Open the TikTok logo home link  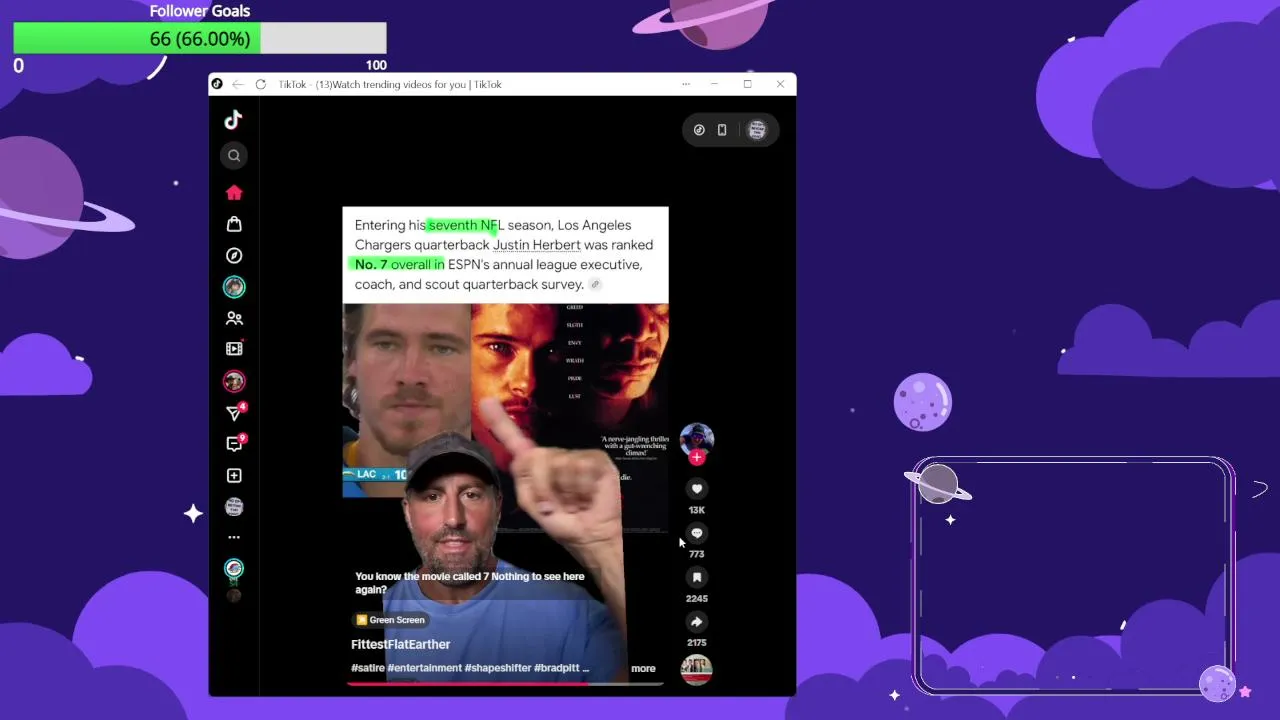(233, 120)
